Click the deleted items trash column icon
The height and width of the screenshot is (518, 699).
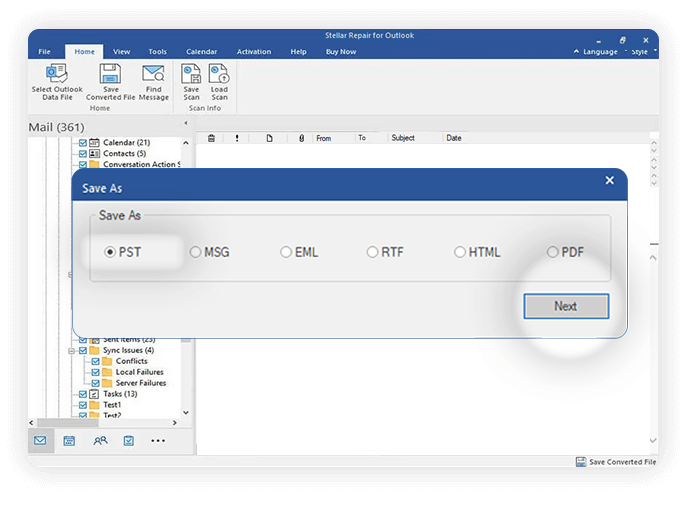[211, 138]
